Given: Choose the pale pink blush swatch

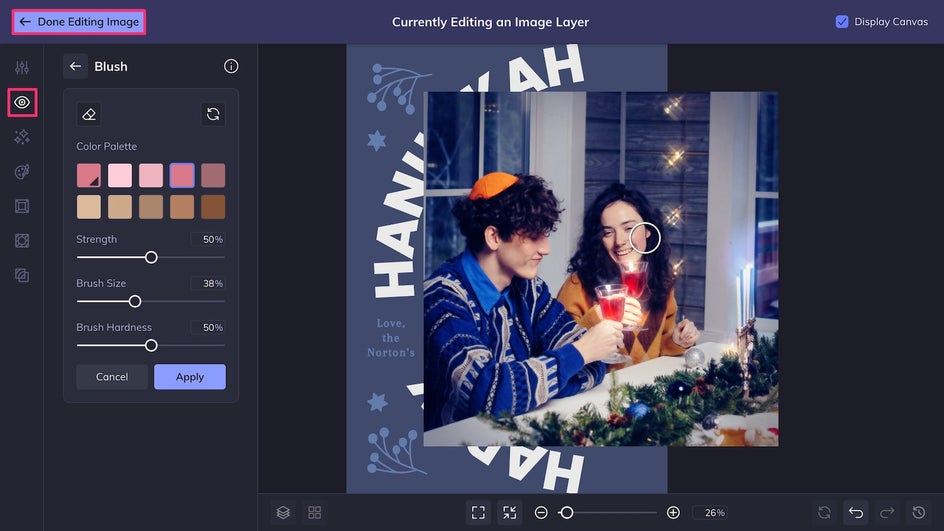Looking at the screenshot, I should tap(120, 175).
